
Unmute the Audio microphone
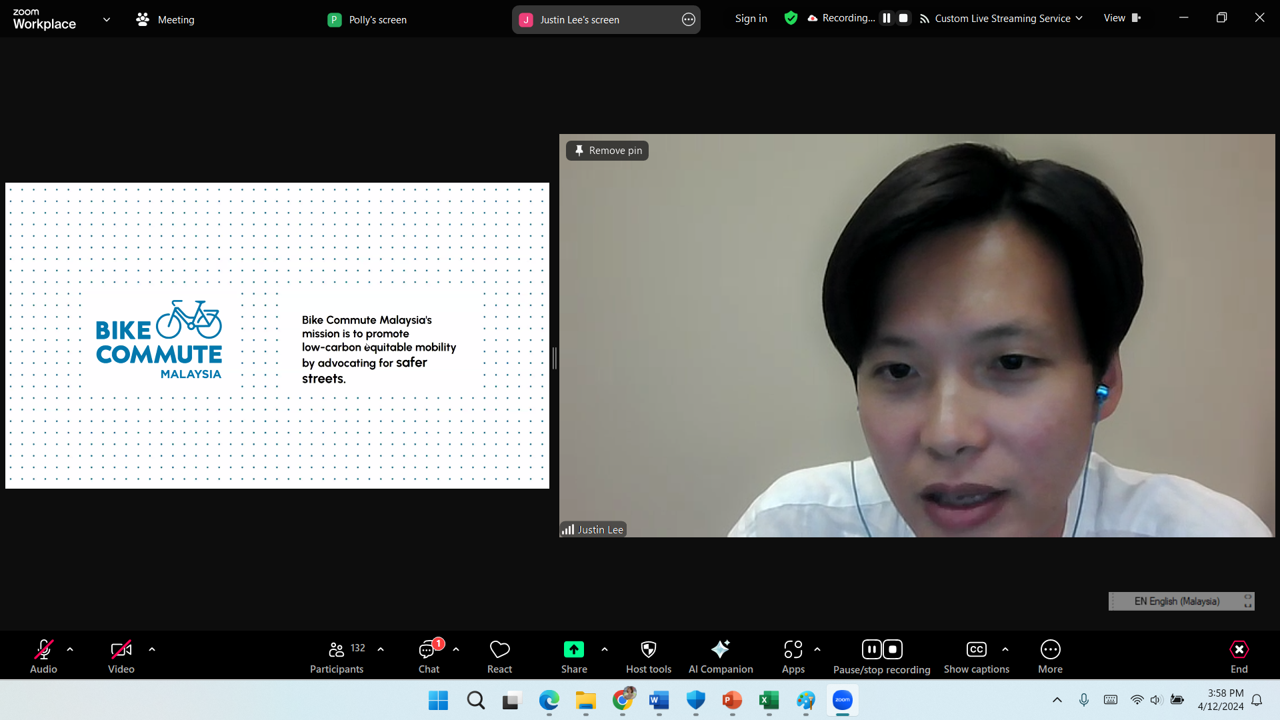click(44, 656)
